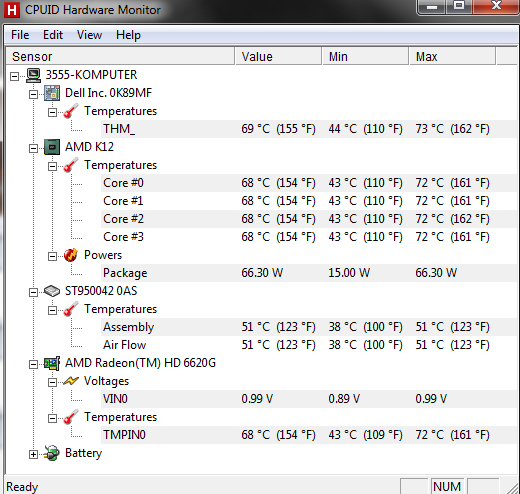Click the Dell Inc. motherboard icon
Viewport: 520px width, 494px height.
click(52, 93)
